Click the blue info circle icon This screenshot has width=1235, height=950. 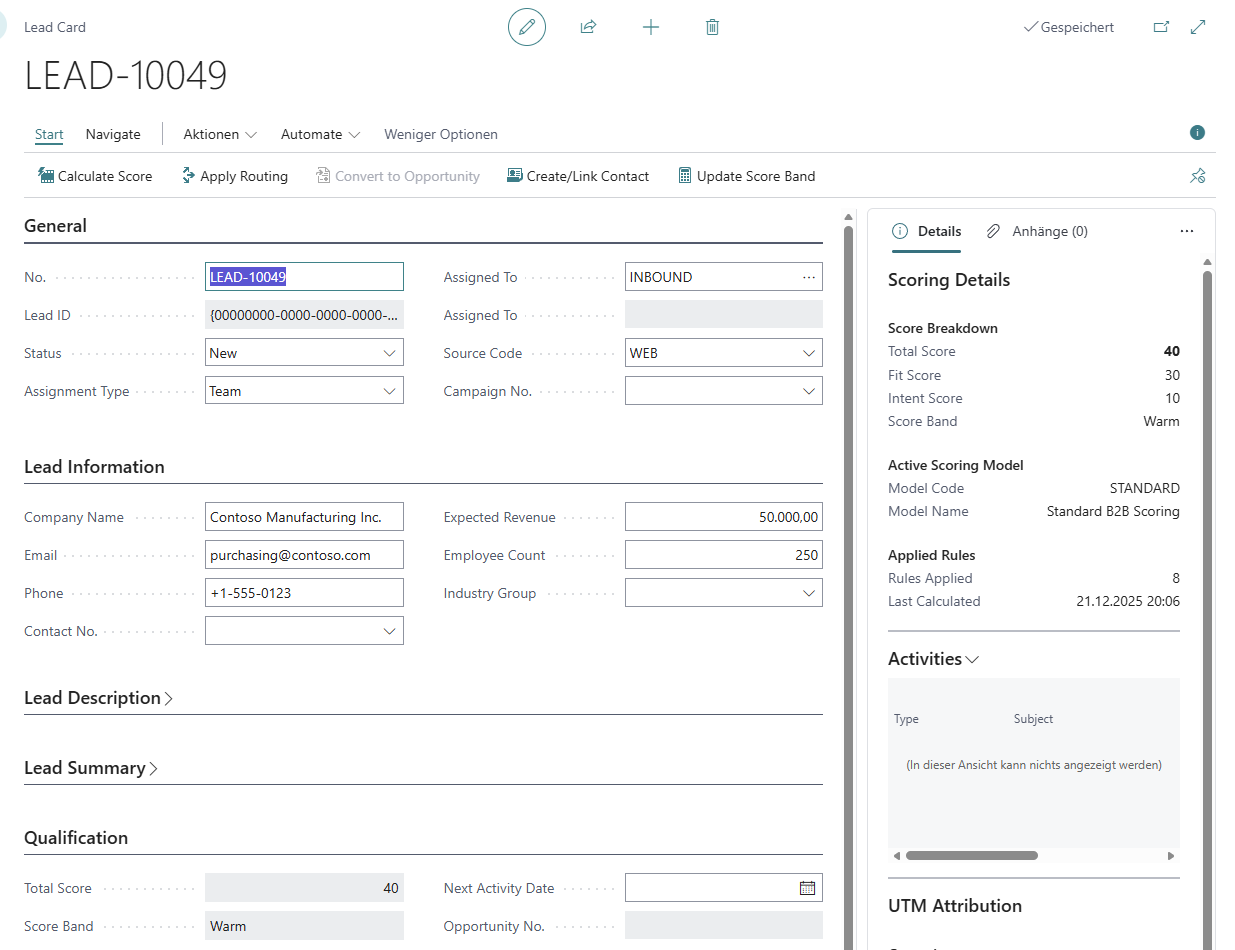pos(1197,133)
